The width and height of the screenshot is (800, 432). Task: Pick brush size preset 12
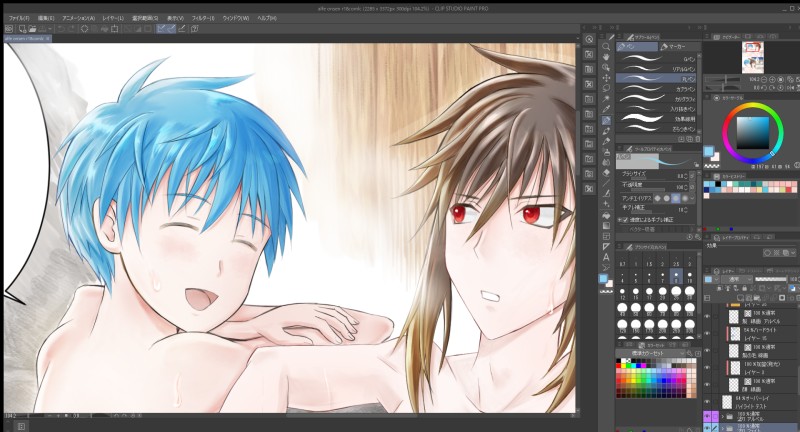[x=622, y=293]
